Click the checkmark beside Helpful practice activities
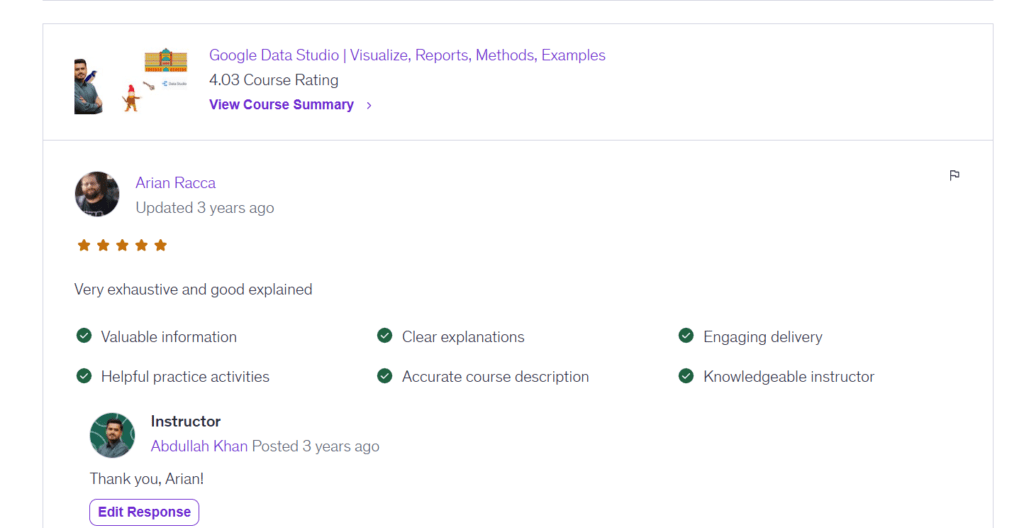1024x528 pixels. (84, 376)
